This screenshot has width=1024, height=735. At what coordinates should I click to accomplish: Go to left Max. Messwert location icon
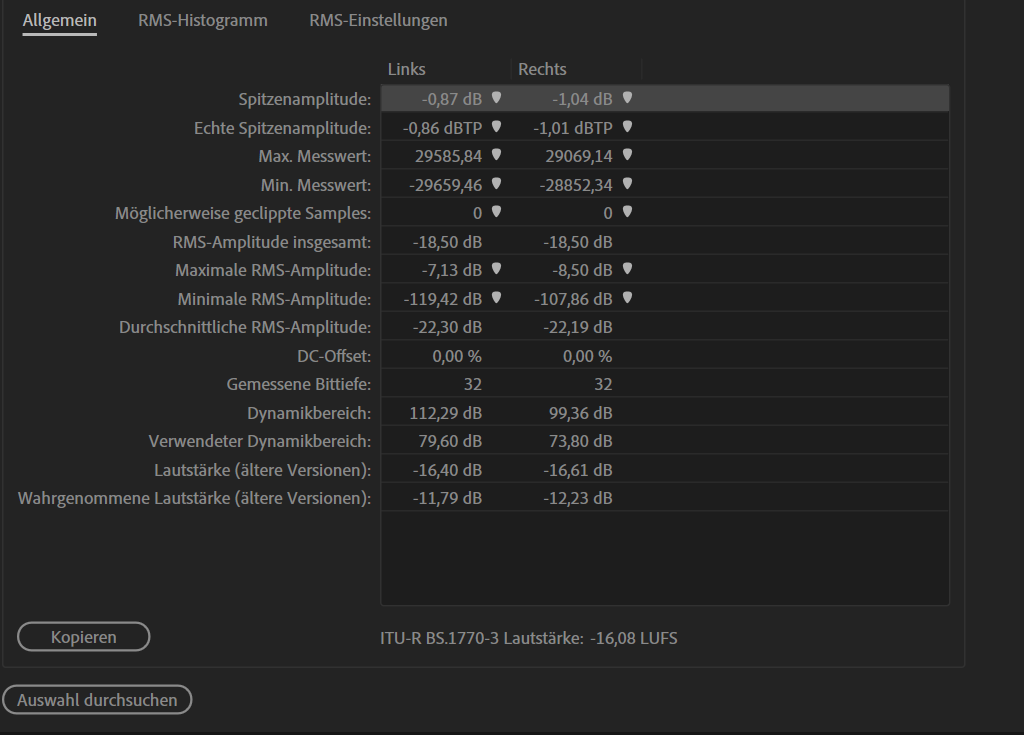point(496,155)
